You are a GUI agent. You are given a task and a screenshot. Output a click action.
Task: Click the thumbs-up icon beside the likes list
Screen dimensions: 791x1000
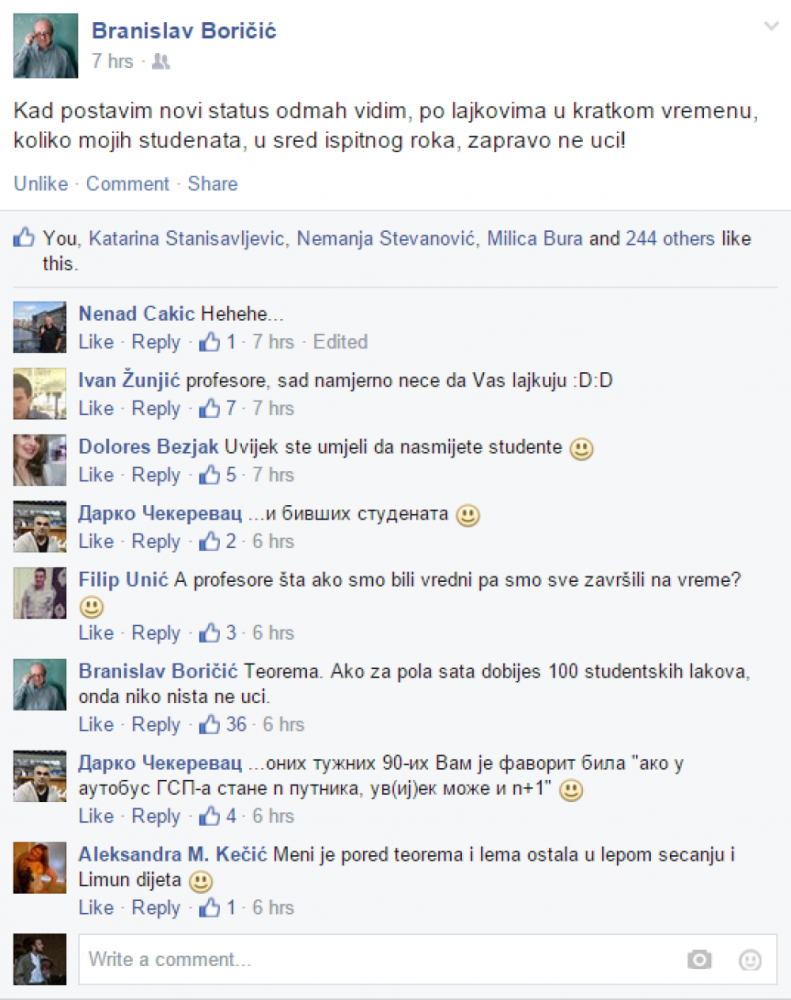pos(24,237)
